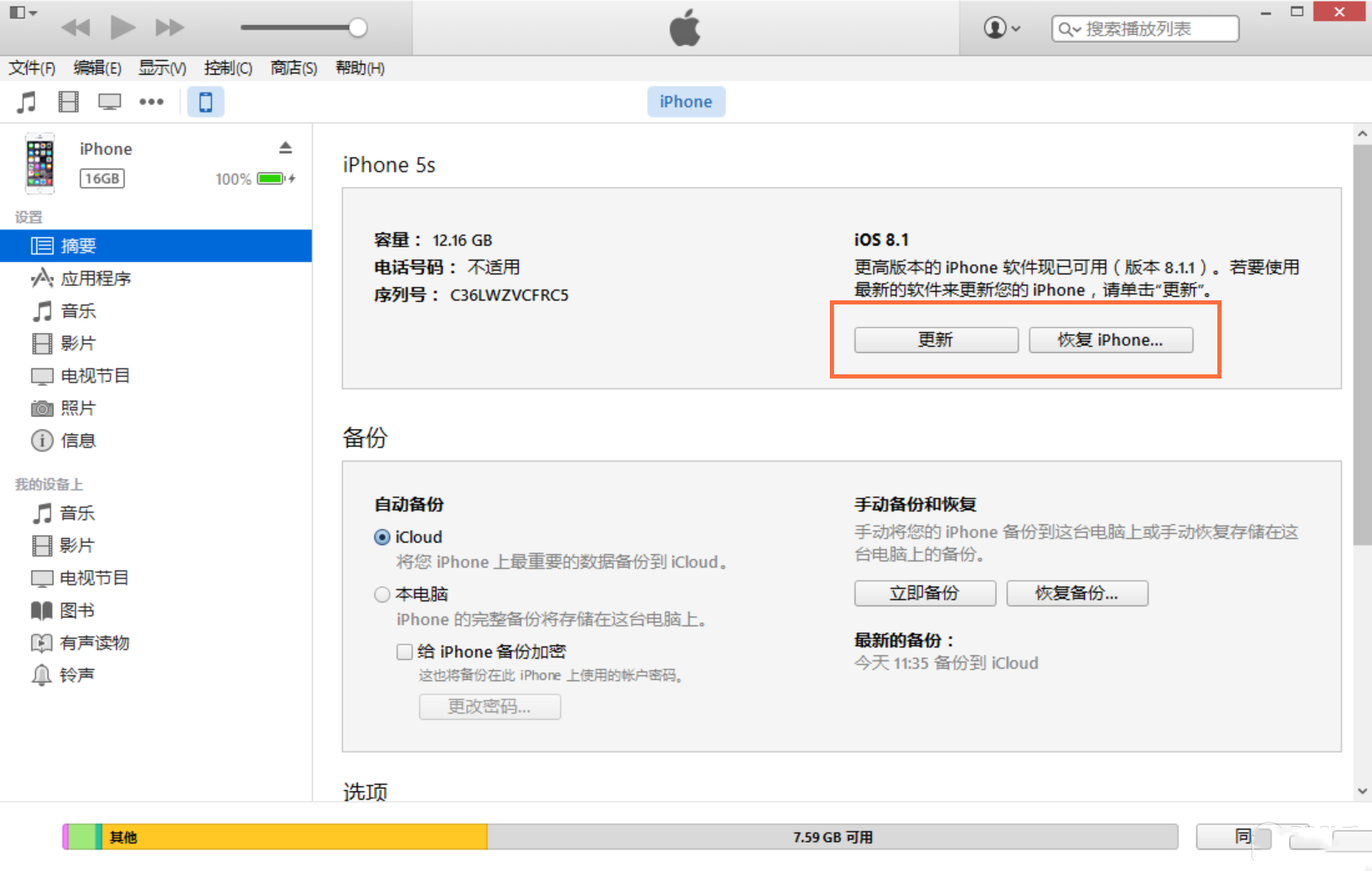1372x871 pixels.
Task: Click the 100% battery indicator
Action: tap(254, 179)
